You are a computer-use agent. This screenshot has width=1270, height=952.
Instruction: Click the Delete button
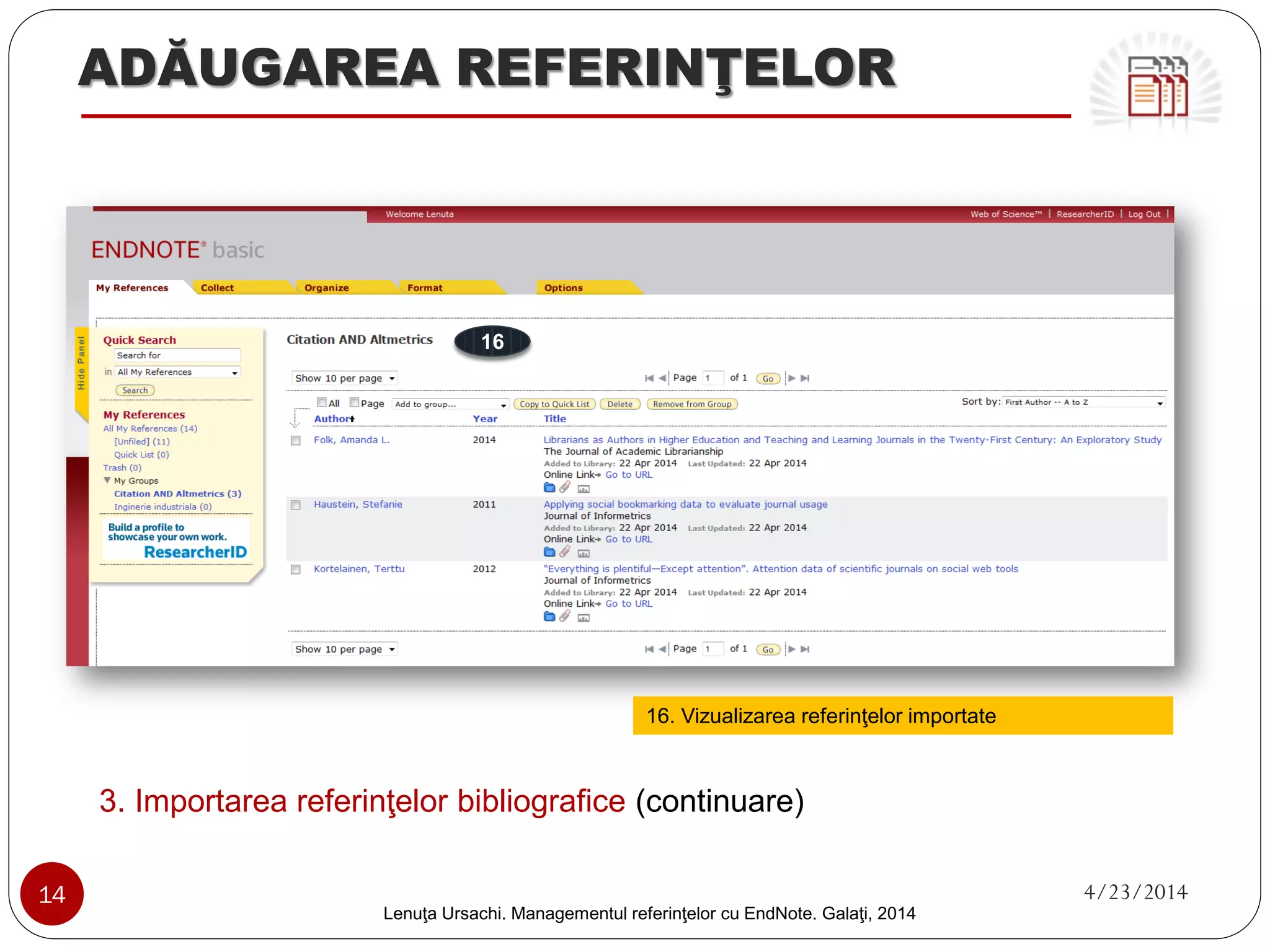[620, 404]
